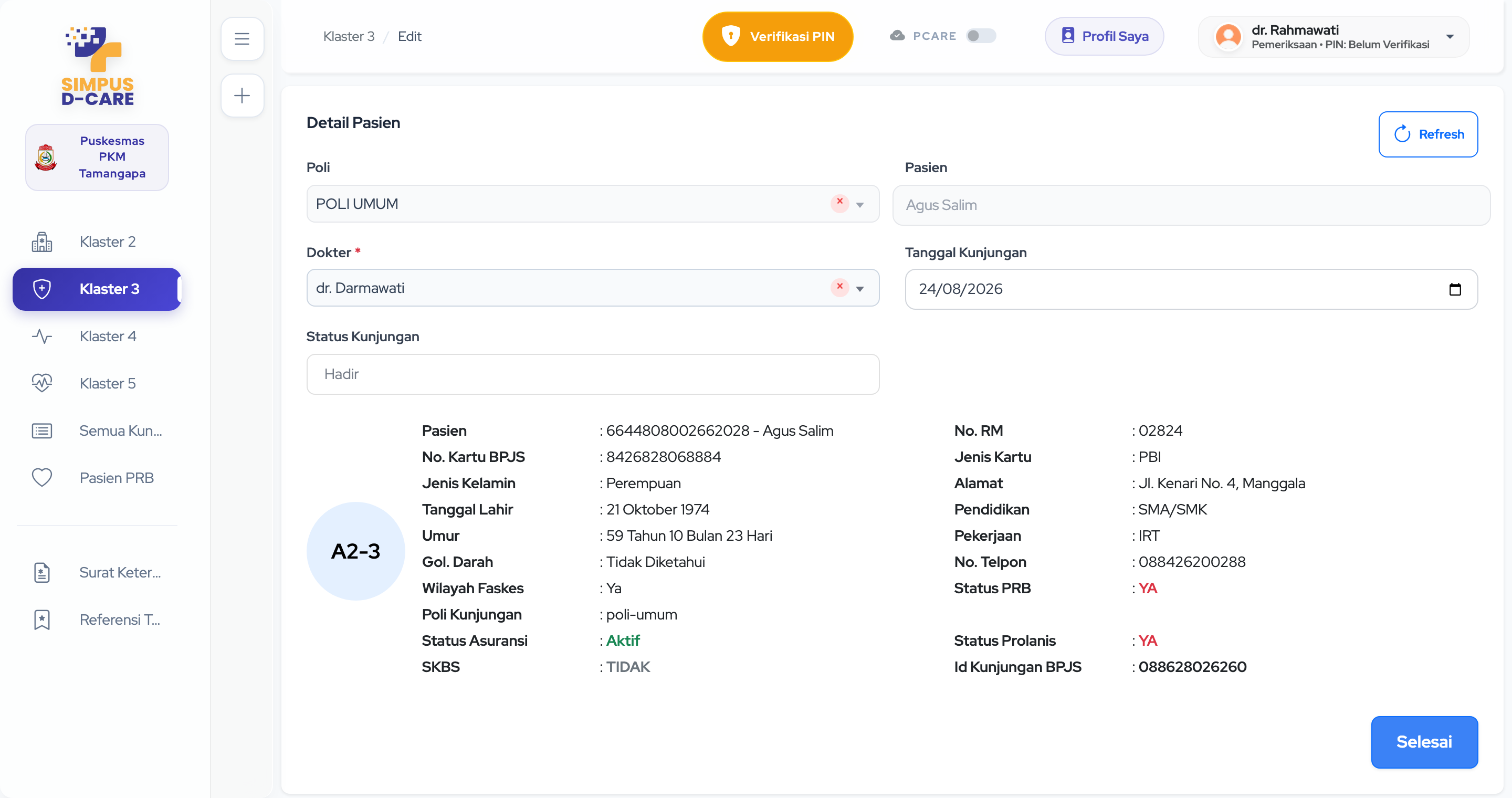The height and width of the screenshot is (798, 1512).
Task: Open the calendar picker for Tanggal Kunjungan
Action: 1455,289
